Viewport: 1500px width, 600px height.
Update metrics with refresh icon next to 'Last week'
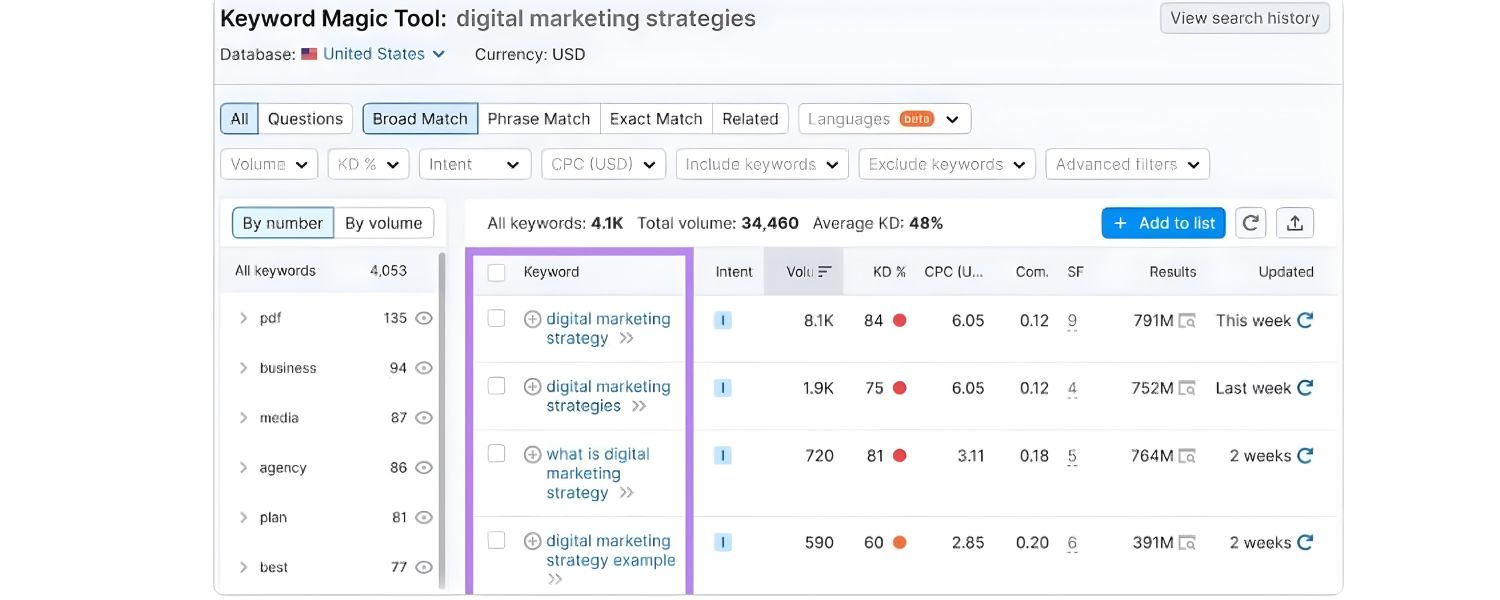click(x=1304, y=387)
